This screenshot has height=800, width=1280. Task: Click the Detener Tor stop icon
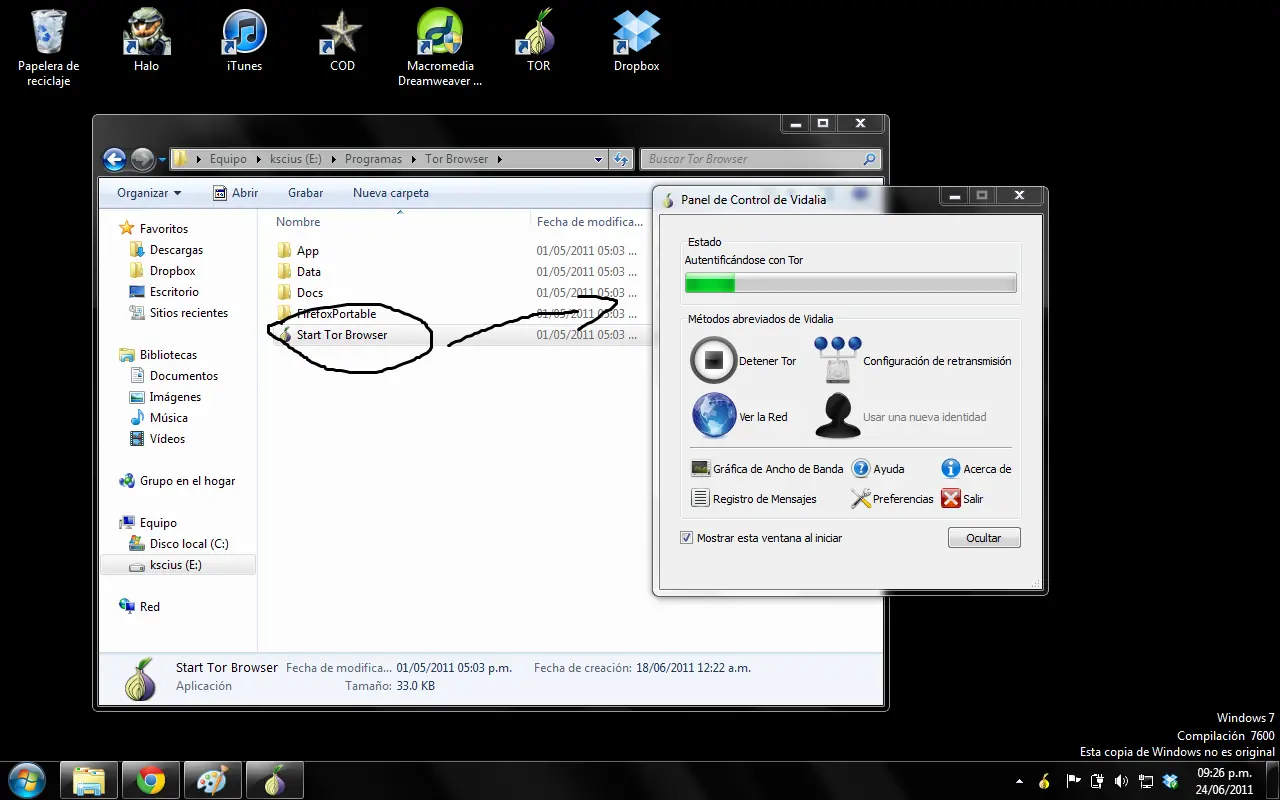[x=714, y=361]
